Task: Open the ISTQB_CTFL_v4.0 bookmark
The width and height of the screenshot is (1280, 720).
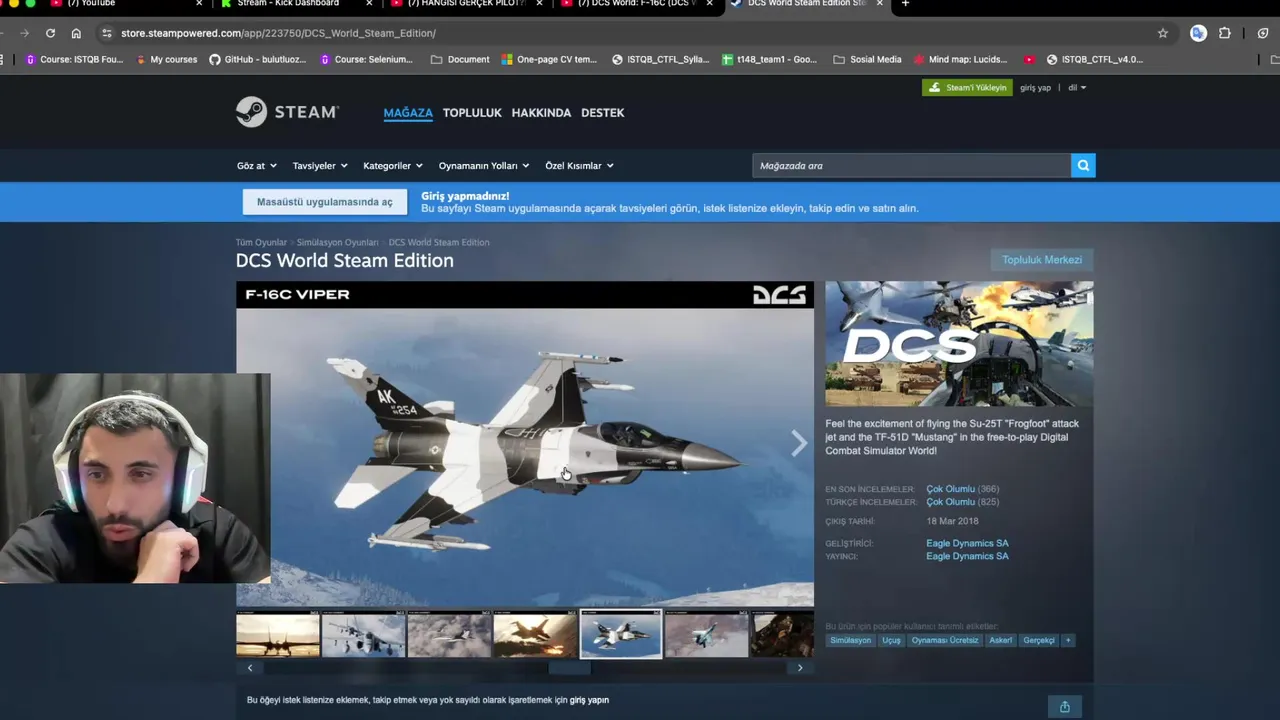Action: coord(1094,59)
